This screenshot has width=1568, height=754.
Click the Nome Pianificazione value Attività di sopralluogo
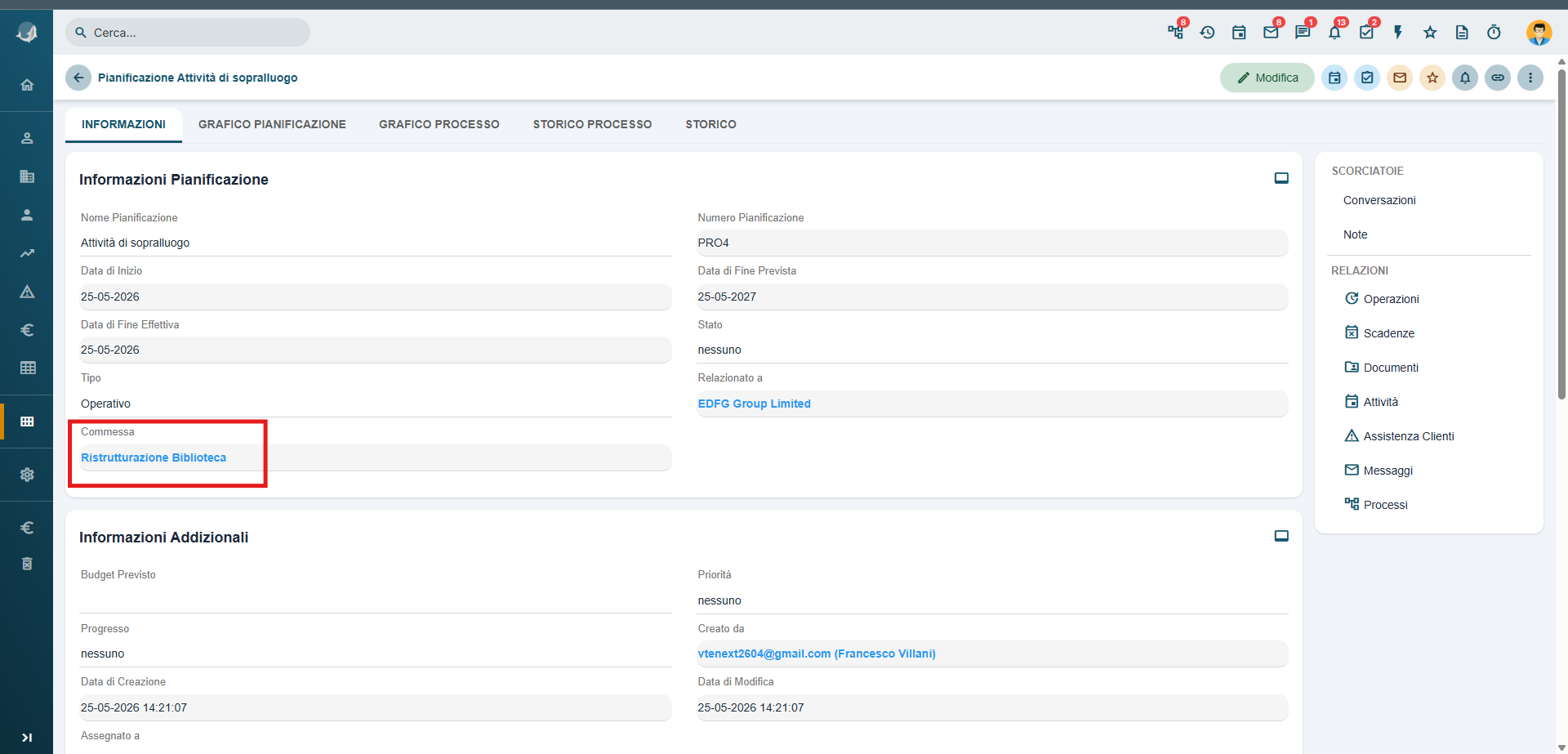point(135,243)
